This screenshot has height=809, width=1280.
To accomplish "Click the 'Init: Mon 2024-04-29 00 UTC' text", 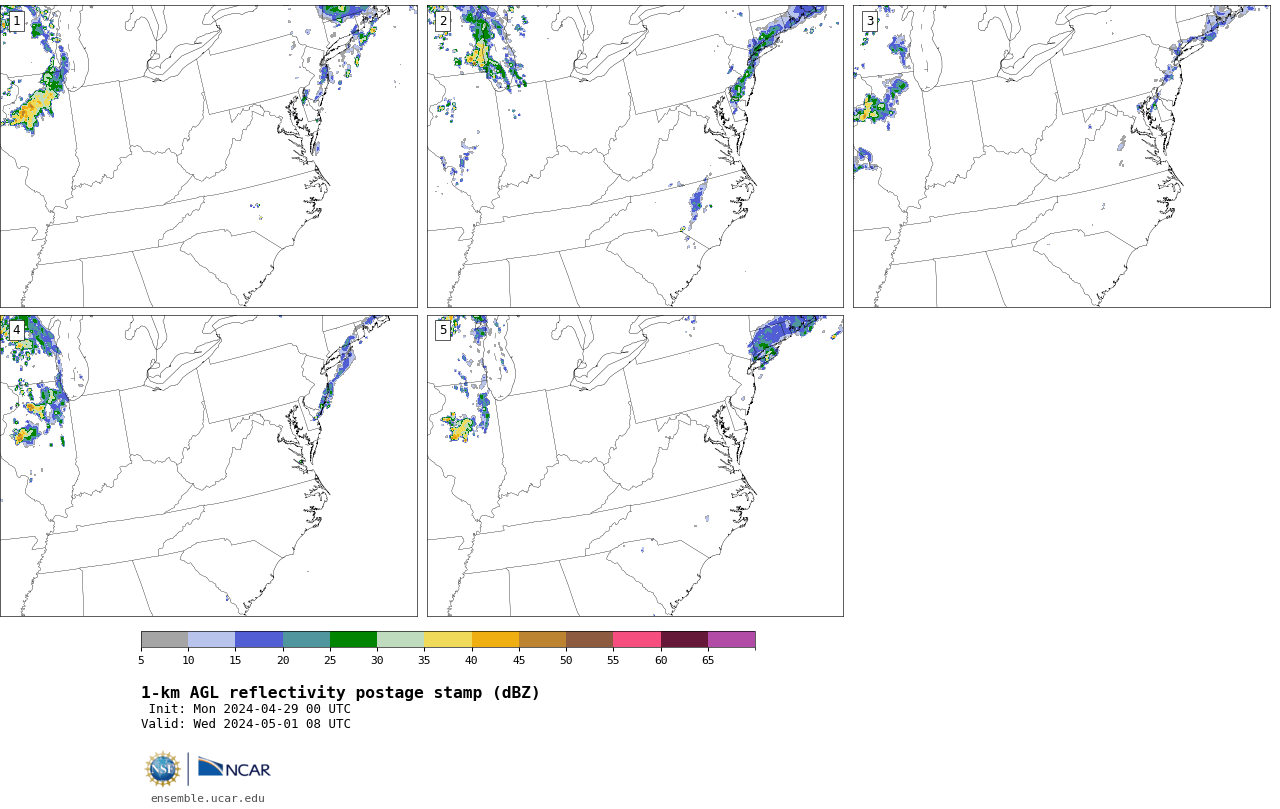I will pos(250,709).
